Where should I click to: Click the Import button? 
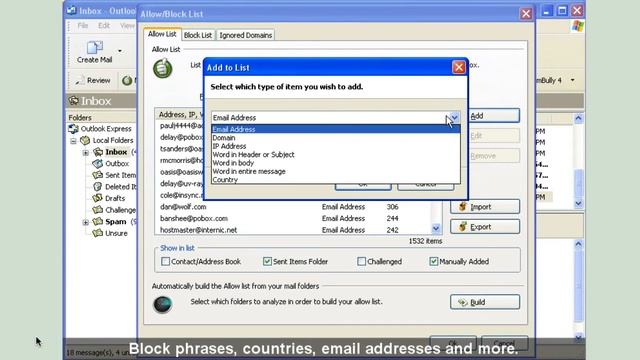point(485,207)
